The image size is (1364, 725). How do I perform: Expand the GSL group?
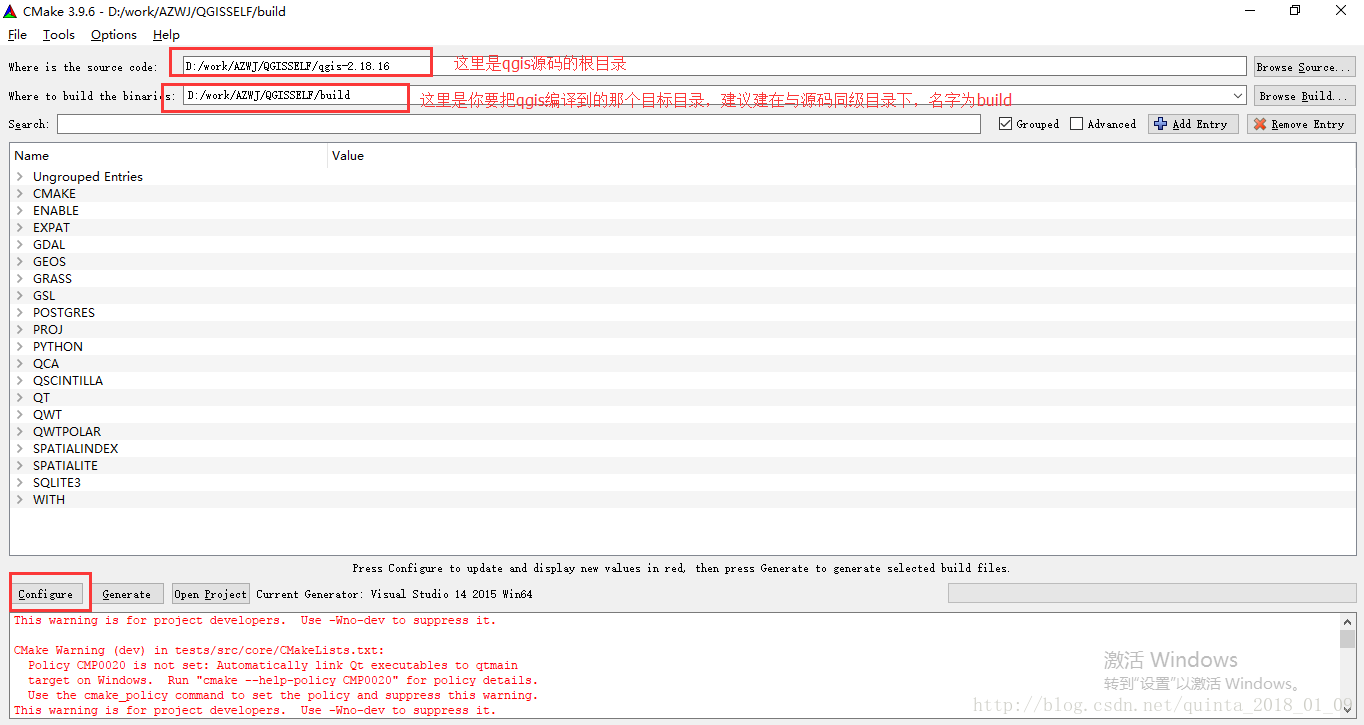pos(20,296)
